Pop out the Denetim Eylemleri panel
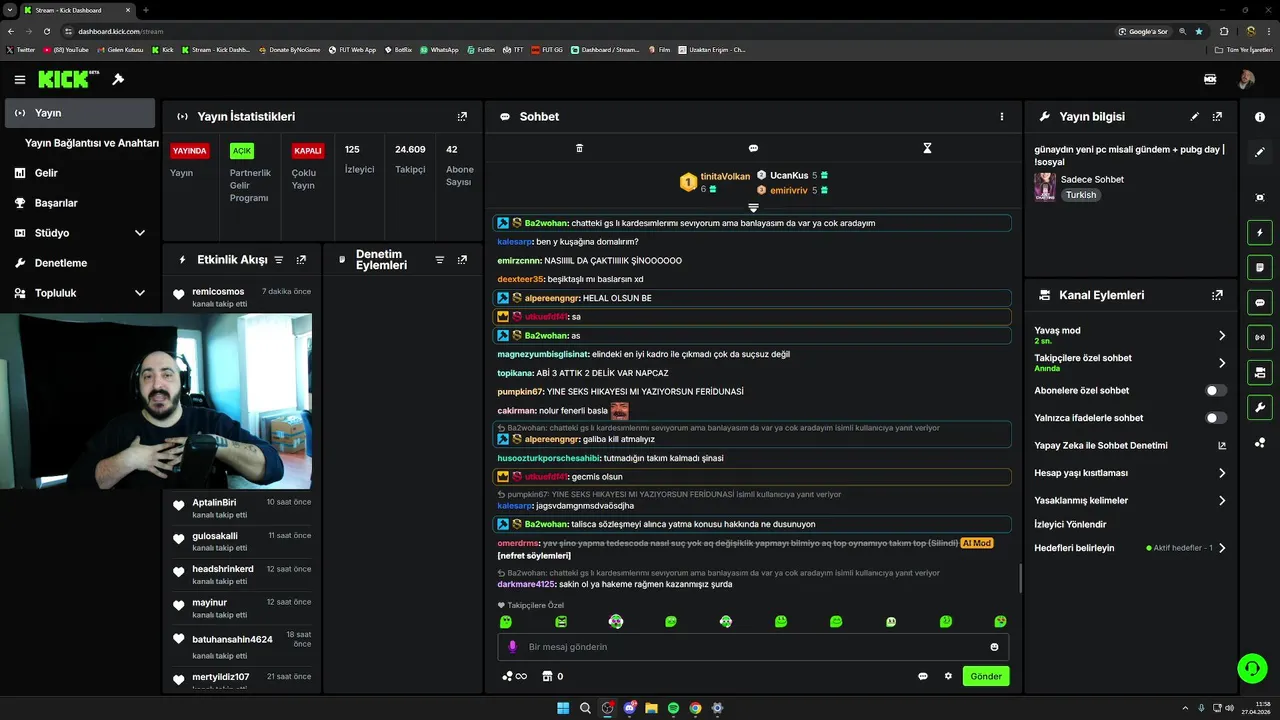Image resolution: width=1280 pixels, height=720 pixels. click(x=462, y=260)
